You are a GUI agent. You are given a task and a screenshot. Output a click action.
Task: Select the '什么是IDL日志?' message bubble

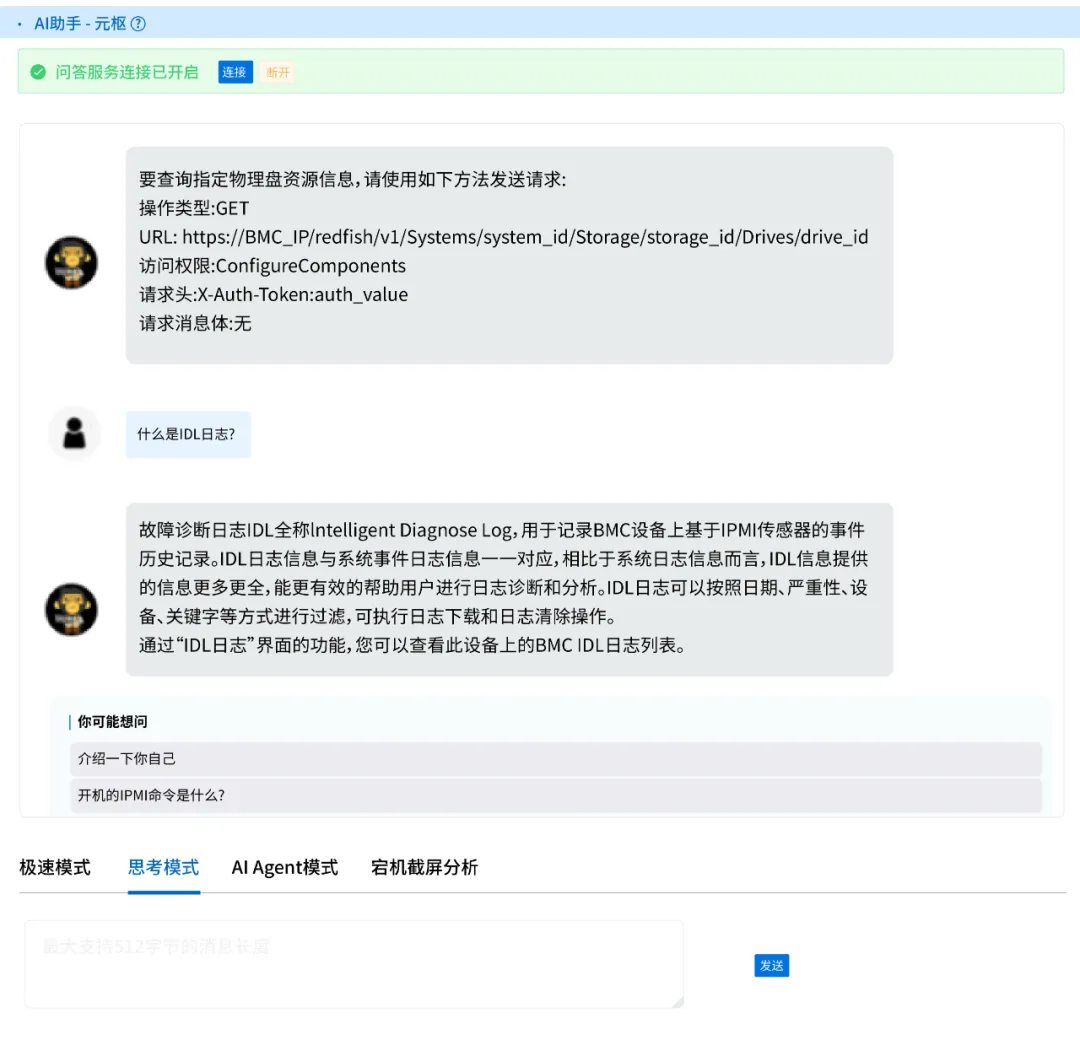click(x=188, y=433)
